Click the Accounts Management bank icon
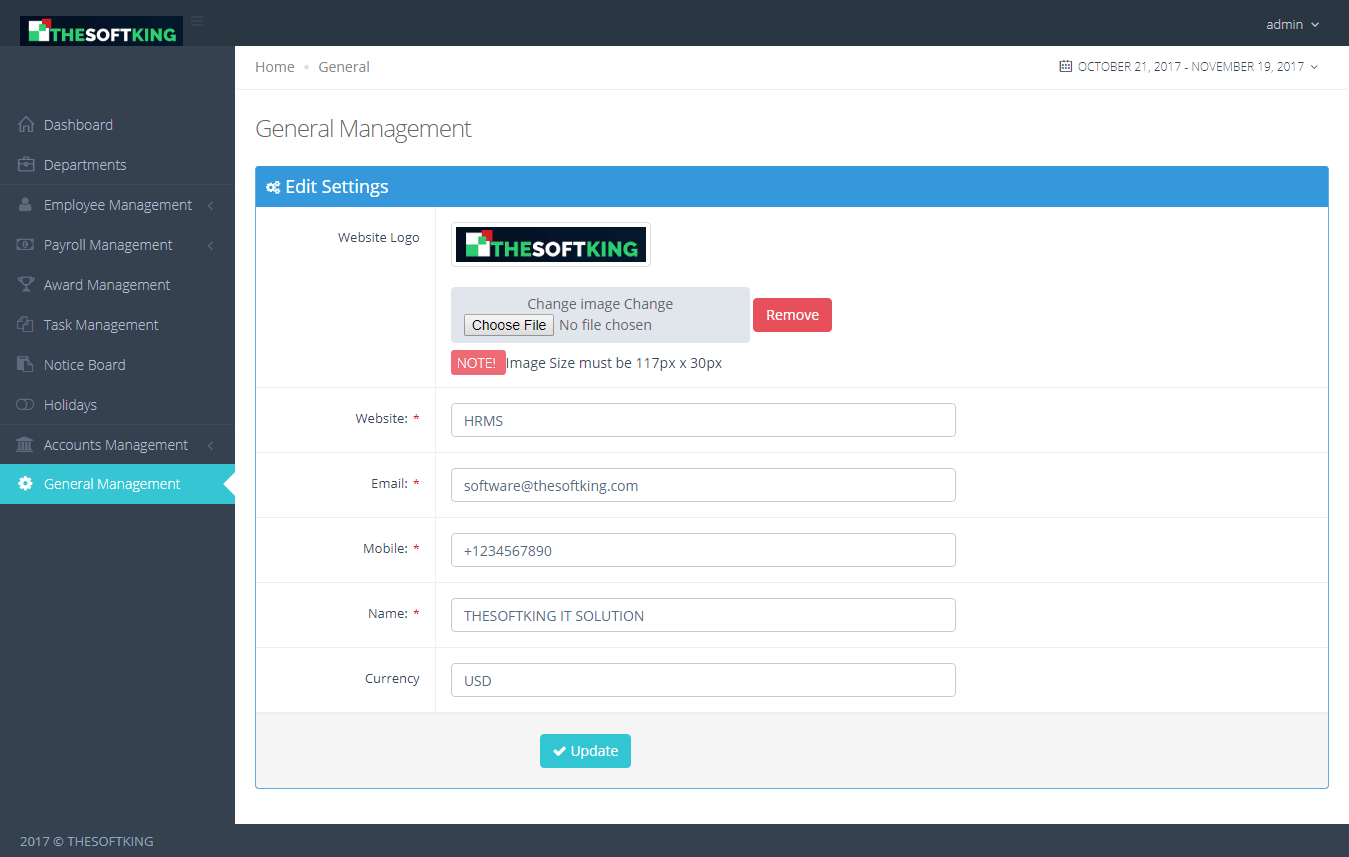1349x857 pixels. [24, 444]
